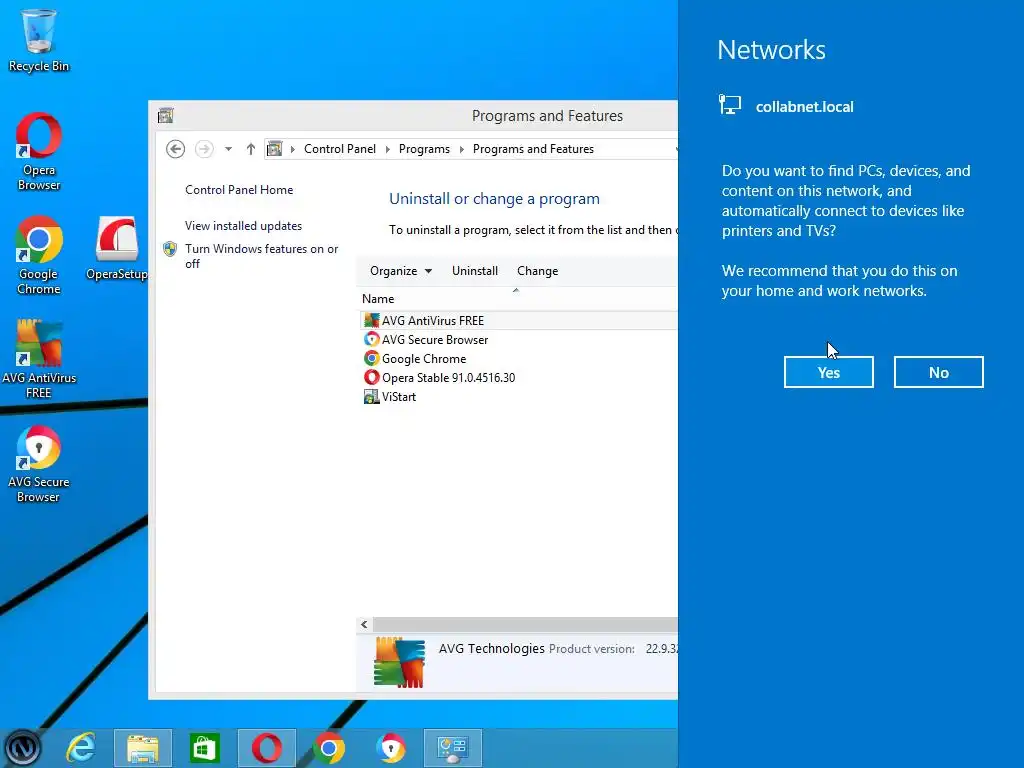Click Programs in the address breadcrumb
Viewport: 1024px width, 768px height.
424,149
